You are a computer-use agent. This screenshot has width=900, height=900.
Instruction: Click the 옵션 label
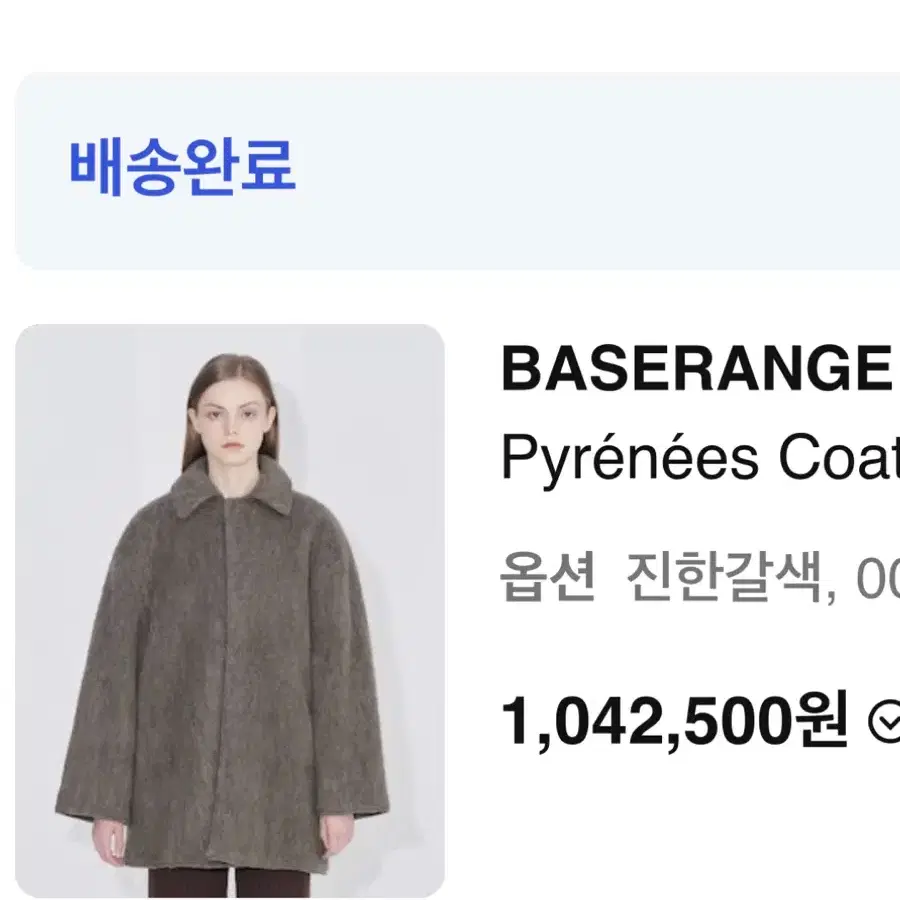[x=548, y=577]
